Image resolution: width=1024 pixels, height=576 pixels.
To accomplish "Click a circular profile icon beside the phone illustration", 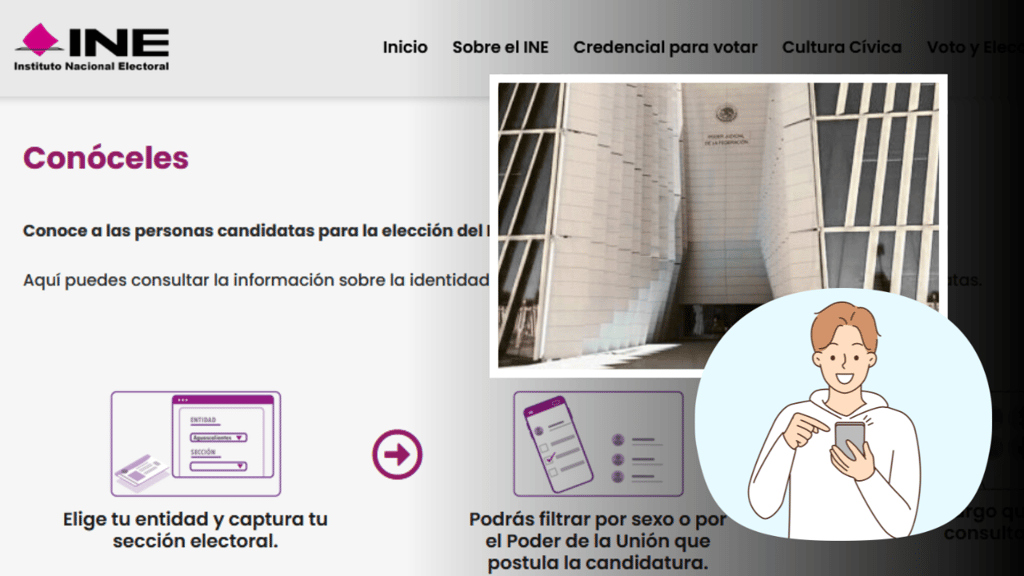I will click(617, 439).
